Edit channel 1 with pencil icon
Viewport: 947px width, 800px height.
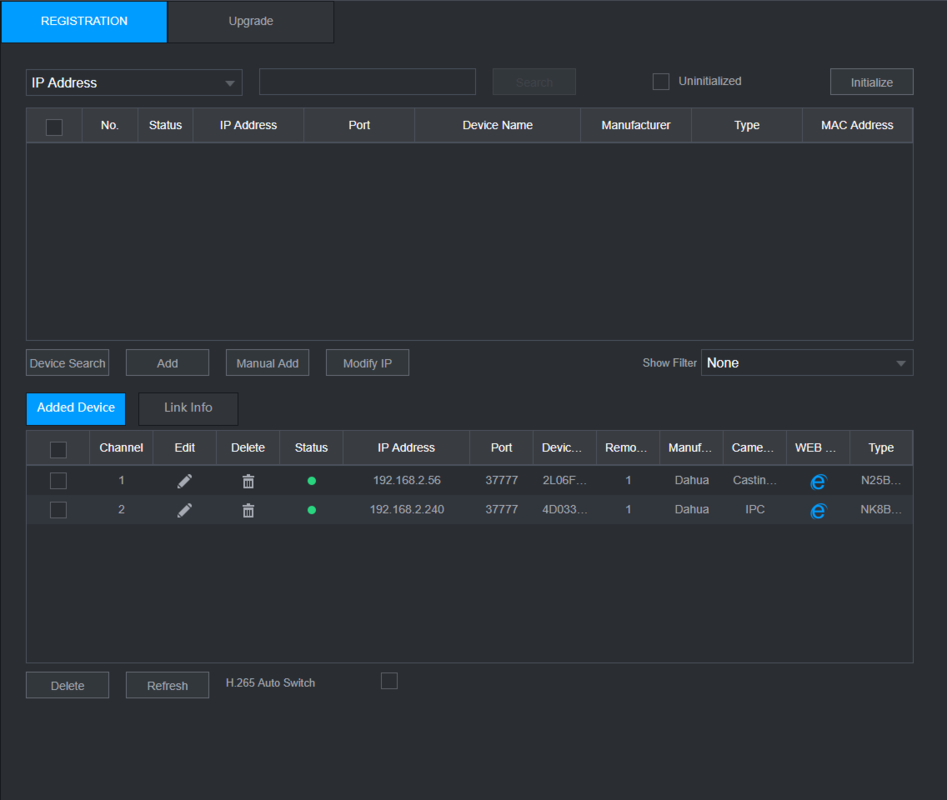[x=184, y=481]
